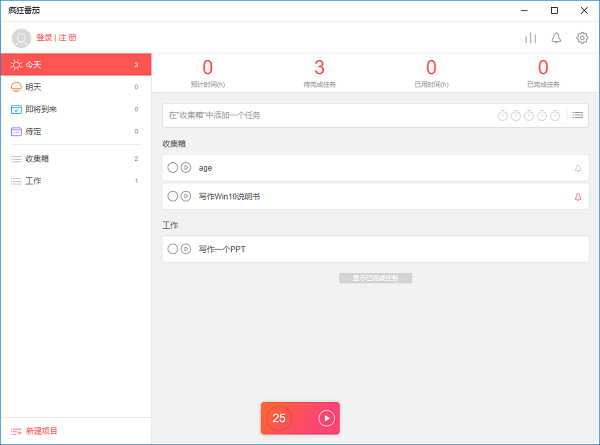Mark the age task as complete
This screenshot has width=600, height=445.
[x=173, y=168]
